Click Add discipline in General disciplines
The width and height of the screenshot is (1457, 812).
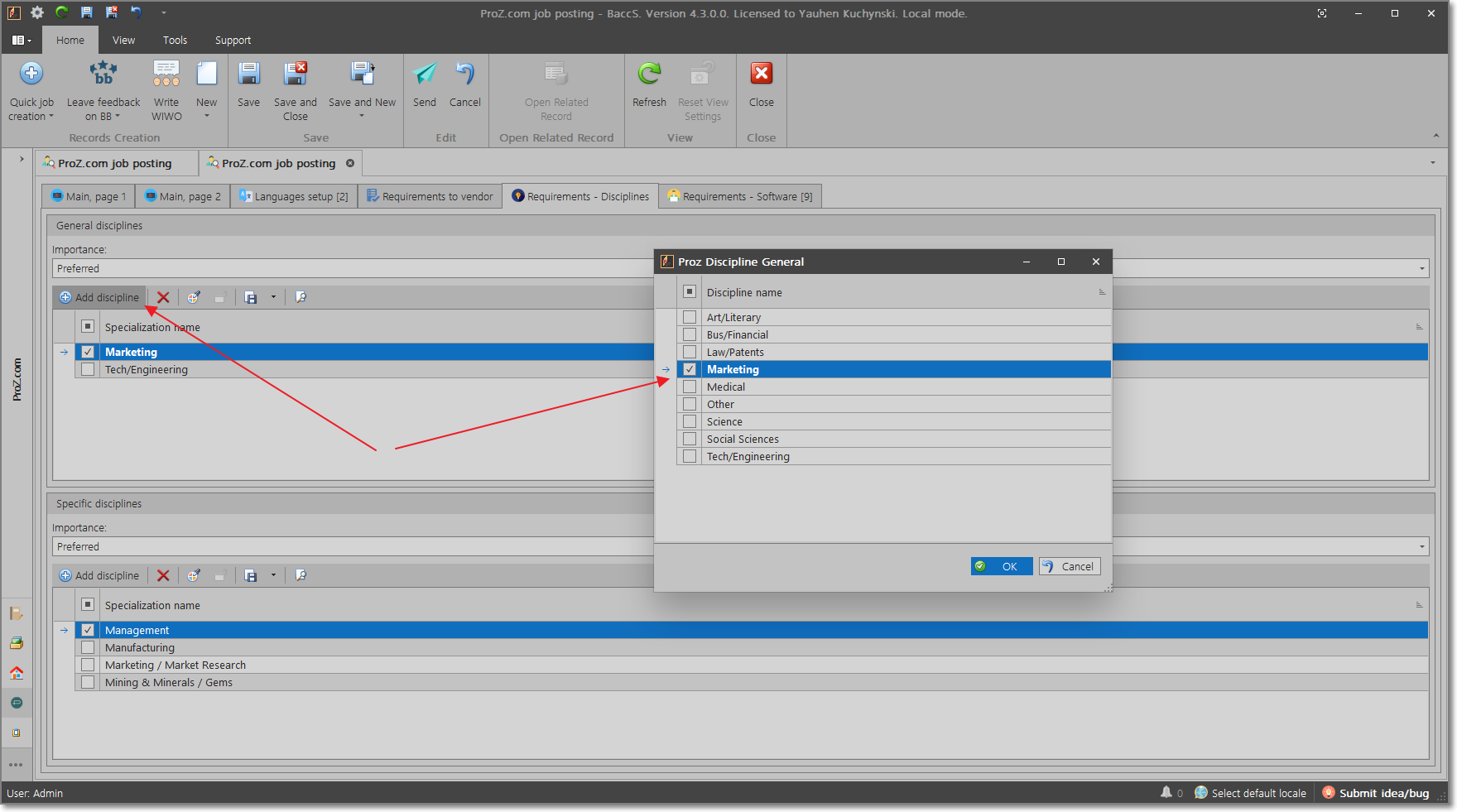pyautogui.click(x=99, y=297)
